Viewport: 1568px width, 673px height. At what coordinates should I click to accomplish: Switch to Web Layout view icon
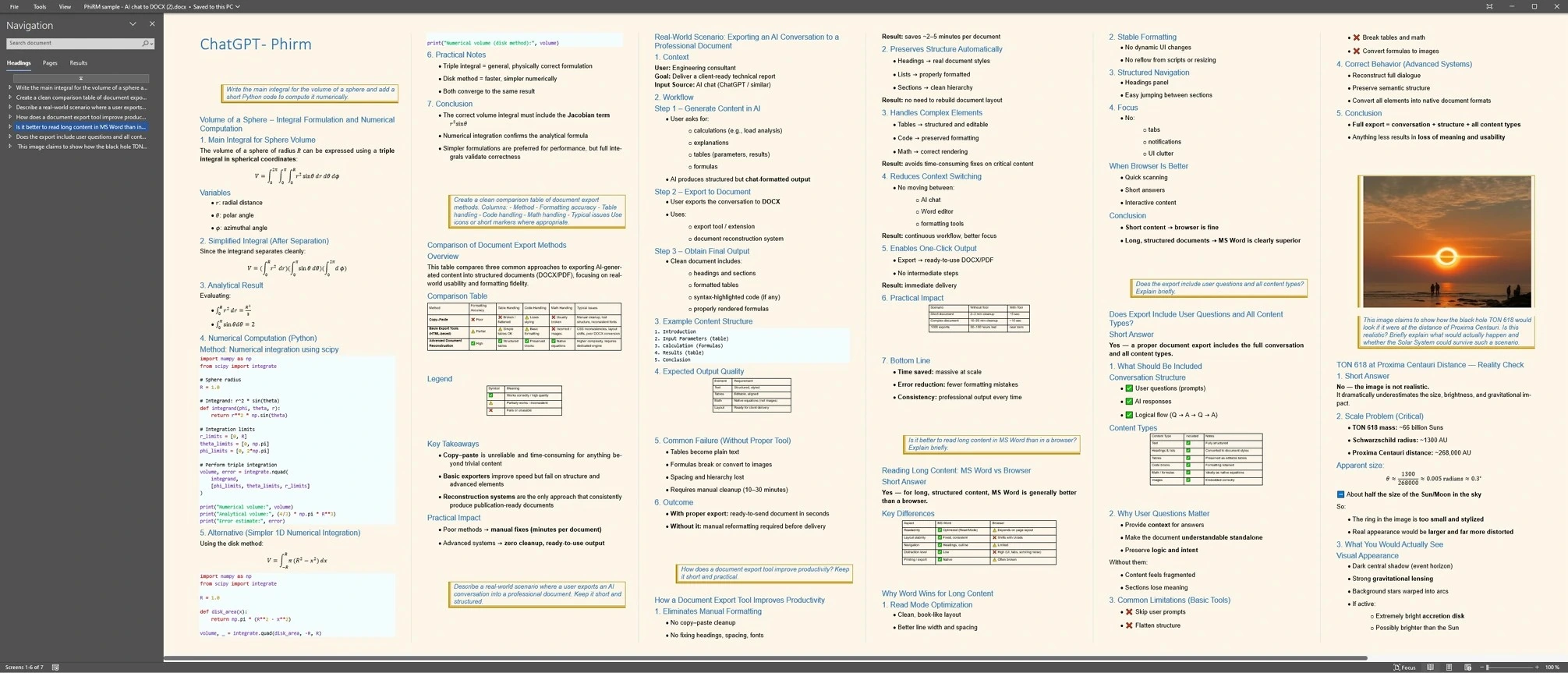[1467, 668]
